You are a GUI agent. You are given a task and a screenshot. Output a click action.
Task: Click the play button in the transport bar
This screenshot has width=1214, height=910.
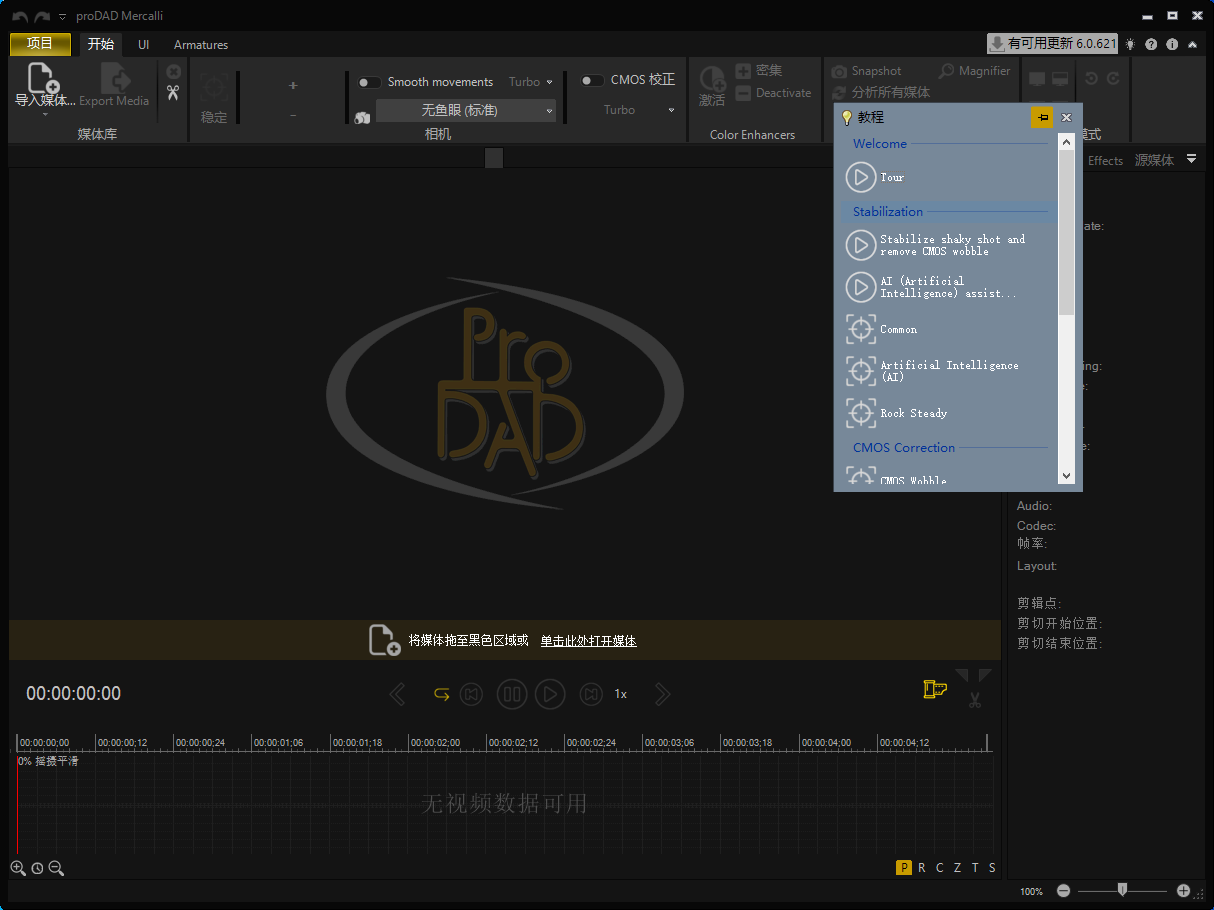(x=550, y=694)
